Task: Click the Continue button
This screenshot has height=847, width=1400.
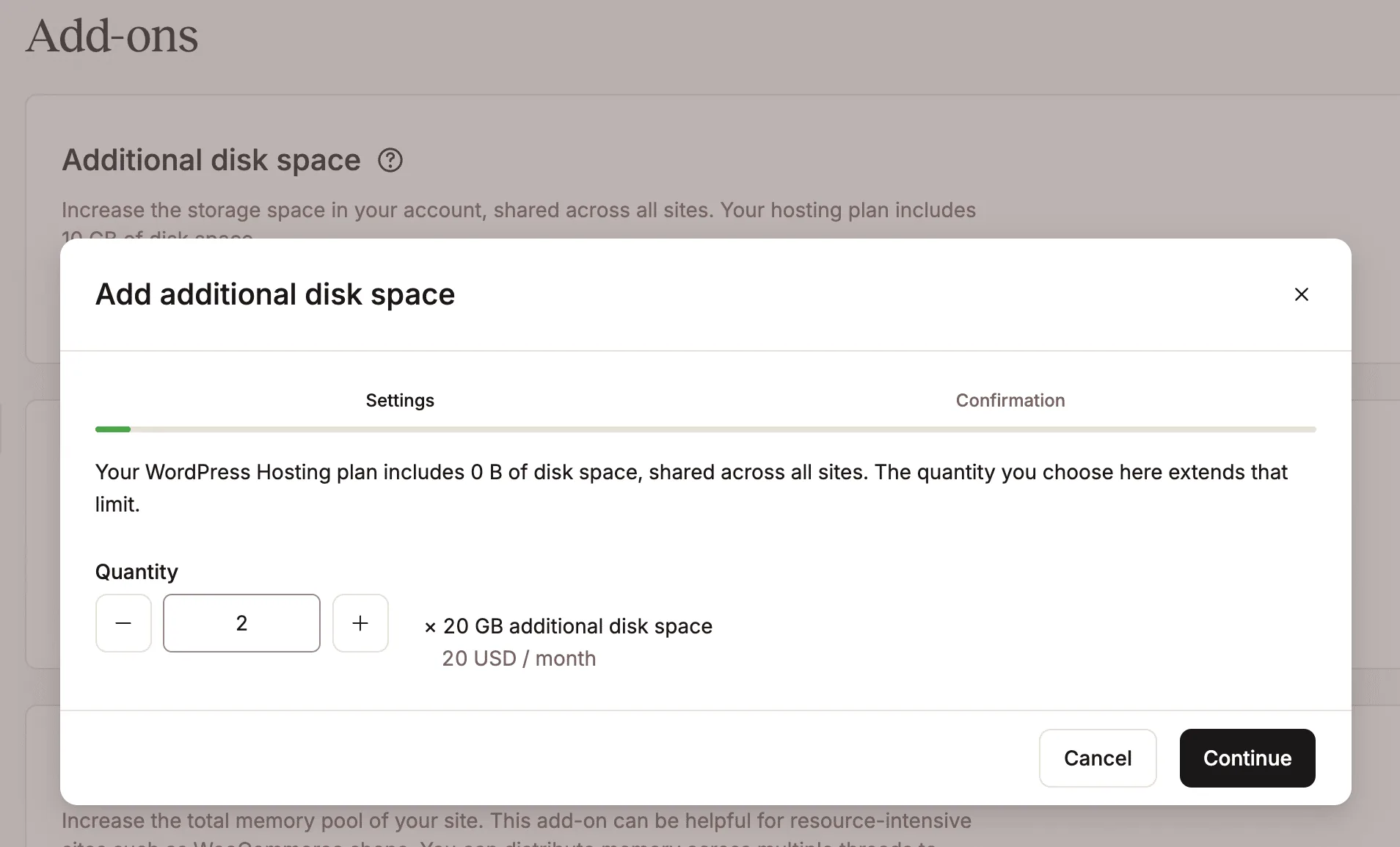Action: point(1247,758)
